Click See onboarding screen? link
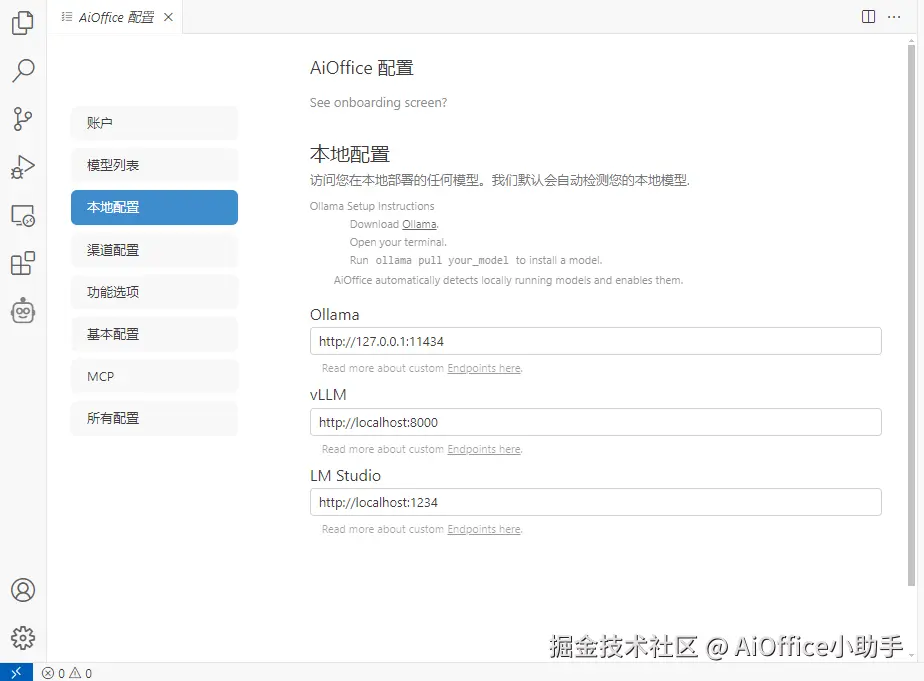 378,103
